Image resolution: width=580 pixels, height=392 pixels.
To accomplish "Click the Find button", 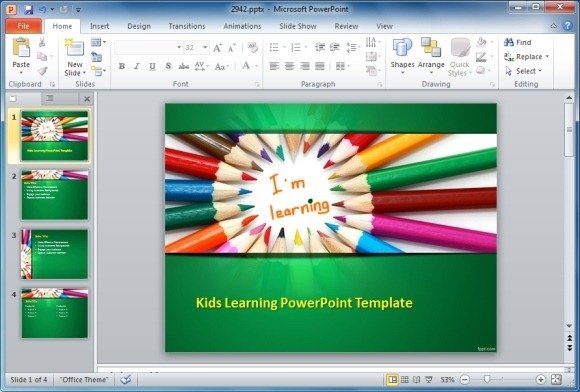I will (517, 42).
